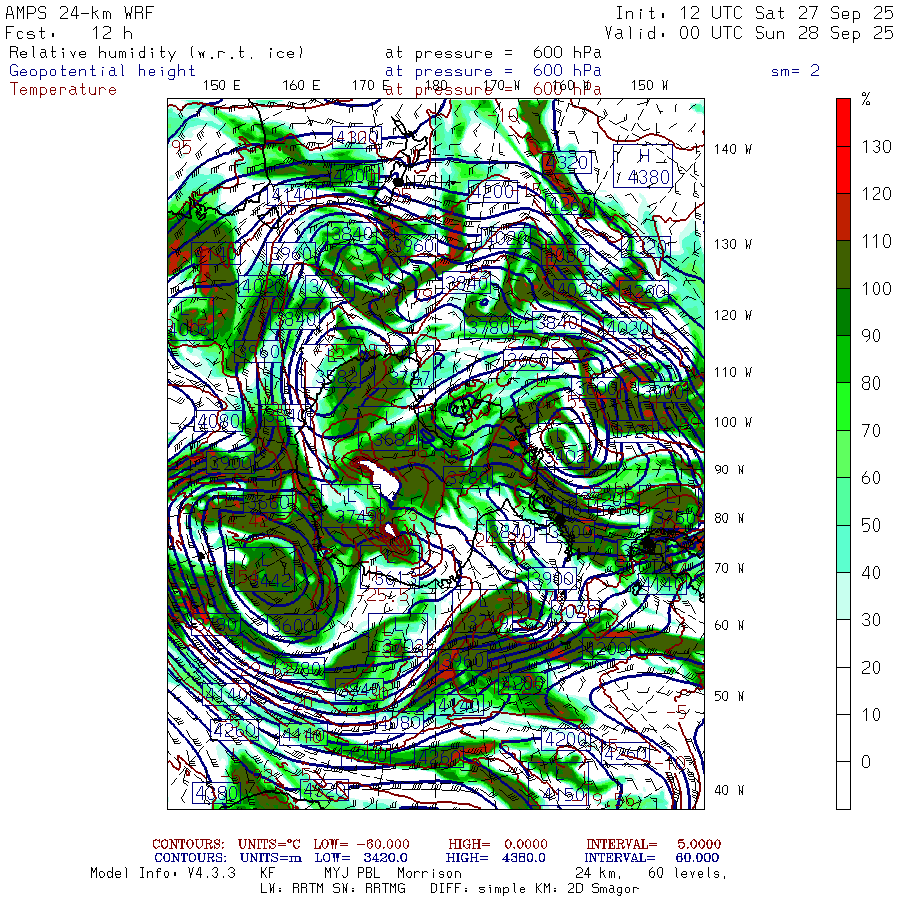
Task: Click the '80 W' longitude label
Action: 729,518
